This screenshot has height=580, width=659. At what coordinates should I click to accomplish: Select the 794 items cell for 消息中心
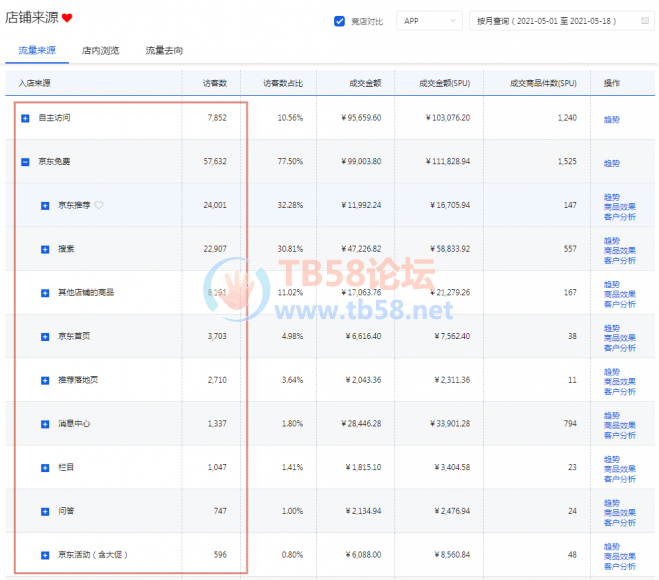pos(570,424)
